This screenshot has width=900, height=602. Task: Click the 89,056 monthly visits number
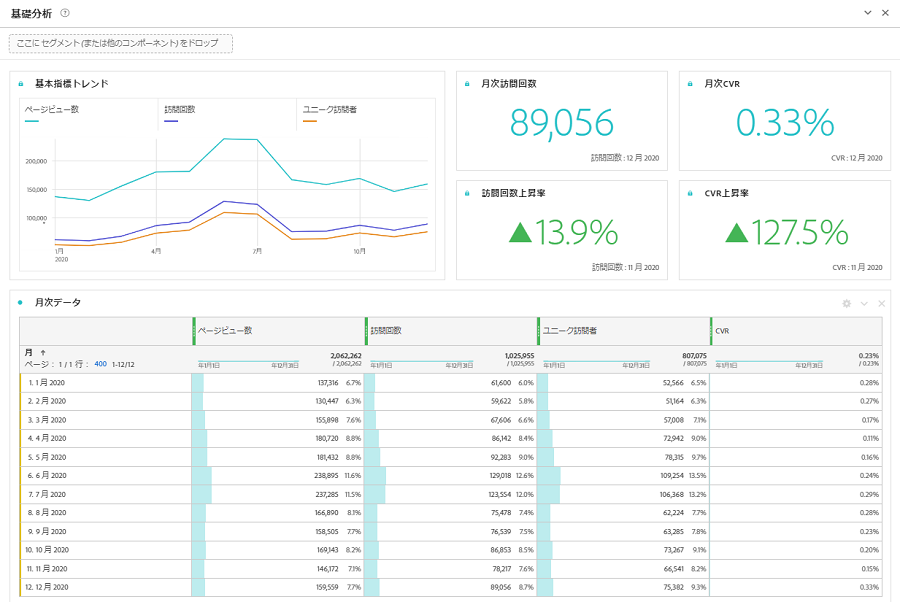[561, 123]
